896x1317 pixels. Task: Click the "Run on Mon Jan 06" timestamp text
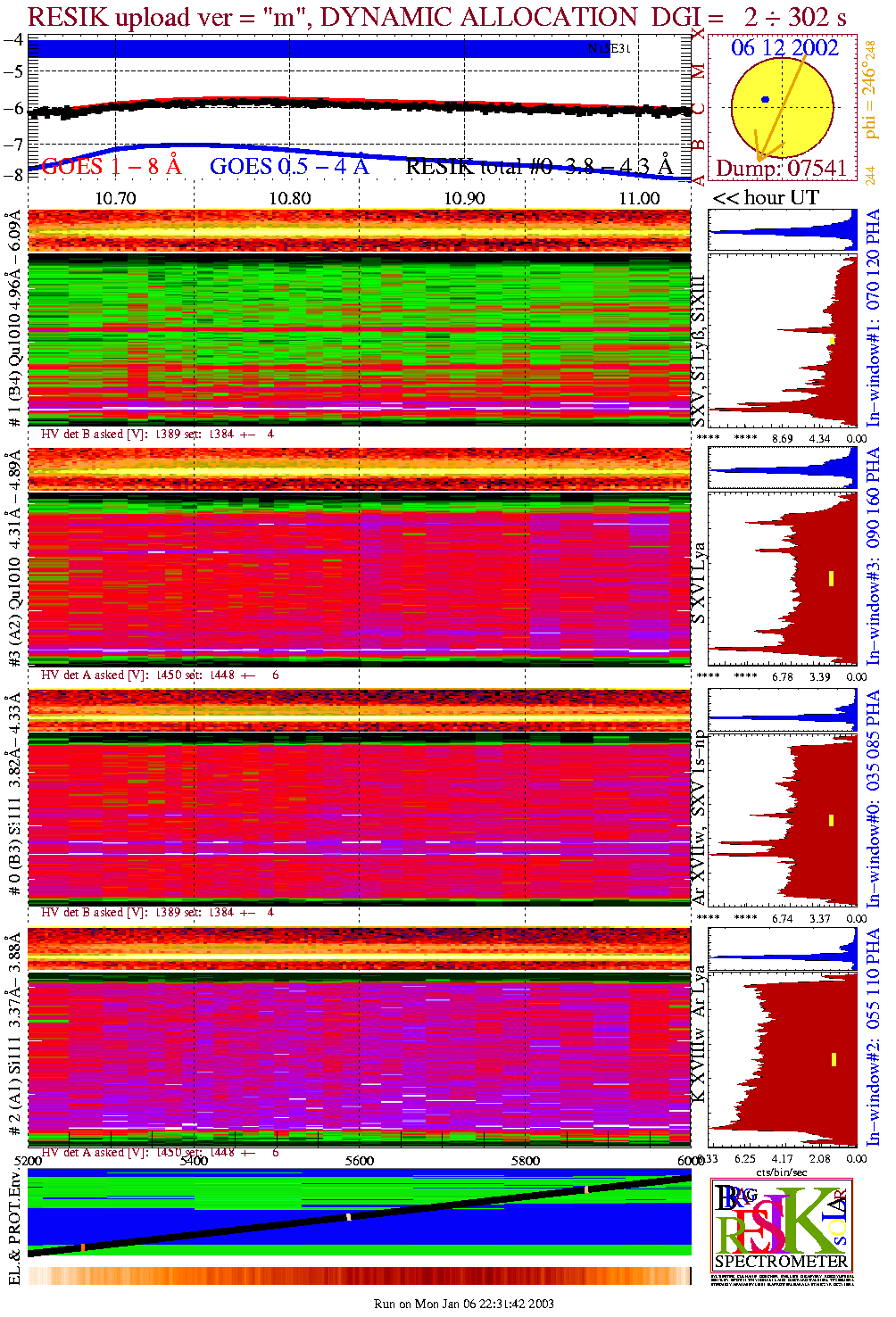(x=463, y=1304)
